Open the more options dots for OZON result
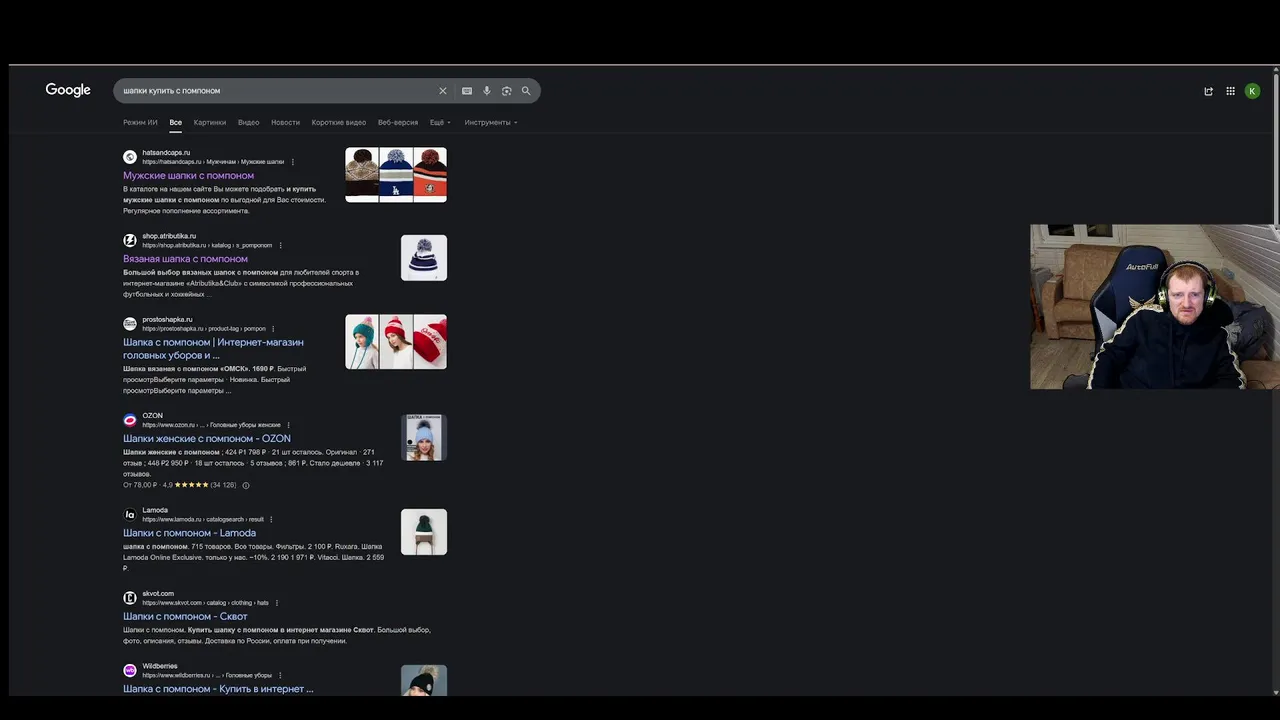Screen dimensions: 1280x720 pos(288,425)
